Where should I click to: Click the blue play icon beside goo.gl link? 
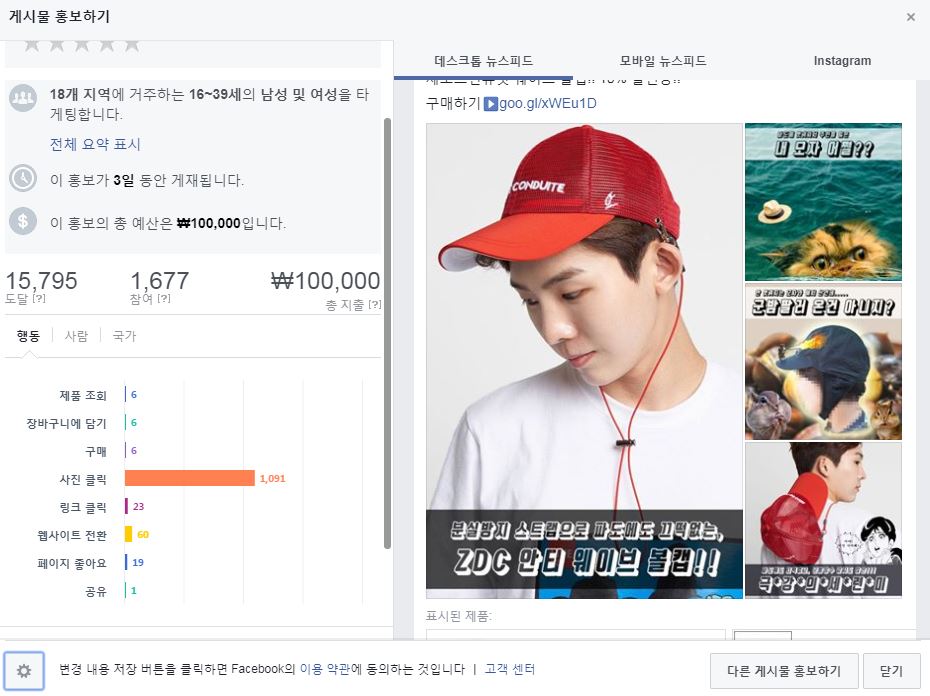[491, 104]
